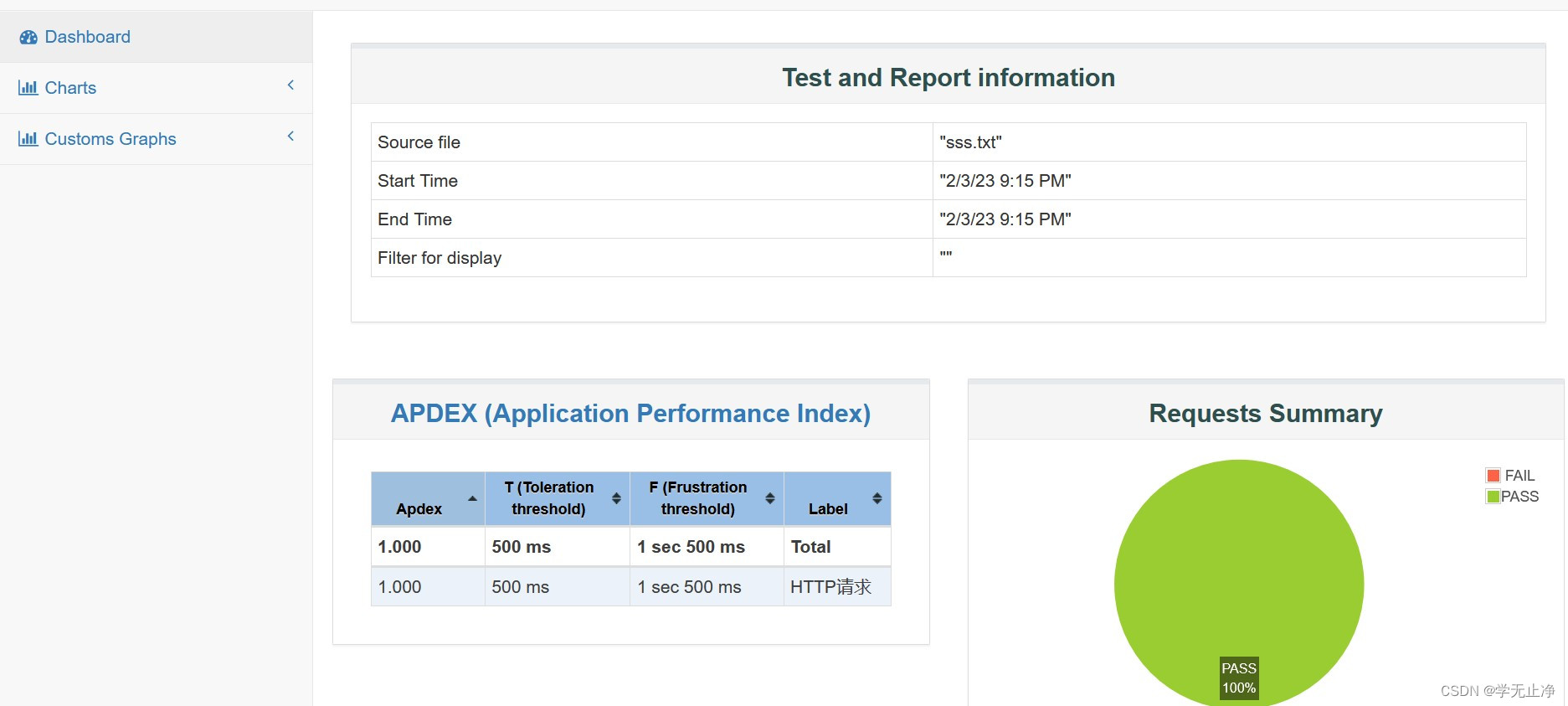
Task: Click sort arrows on Label column
Action: coord(877,498)
